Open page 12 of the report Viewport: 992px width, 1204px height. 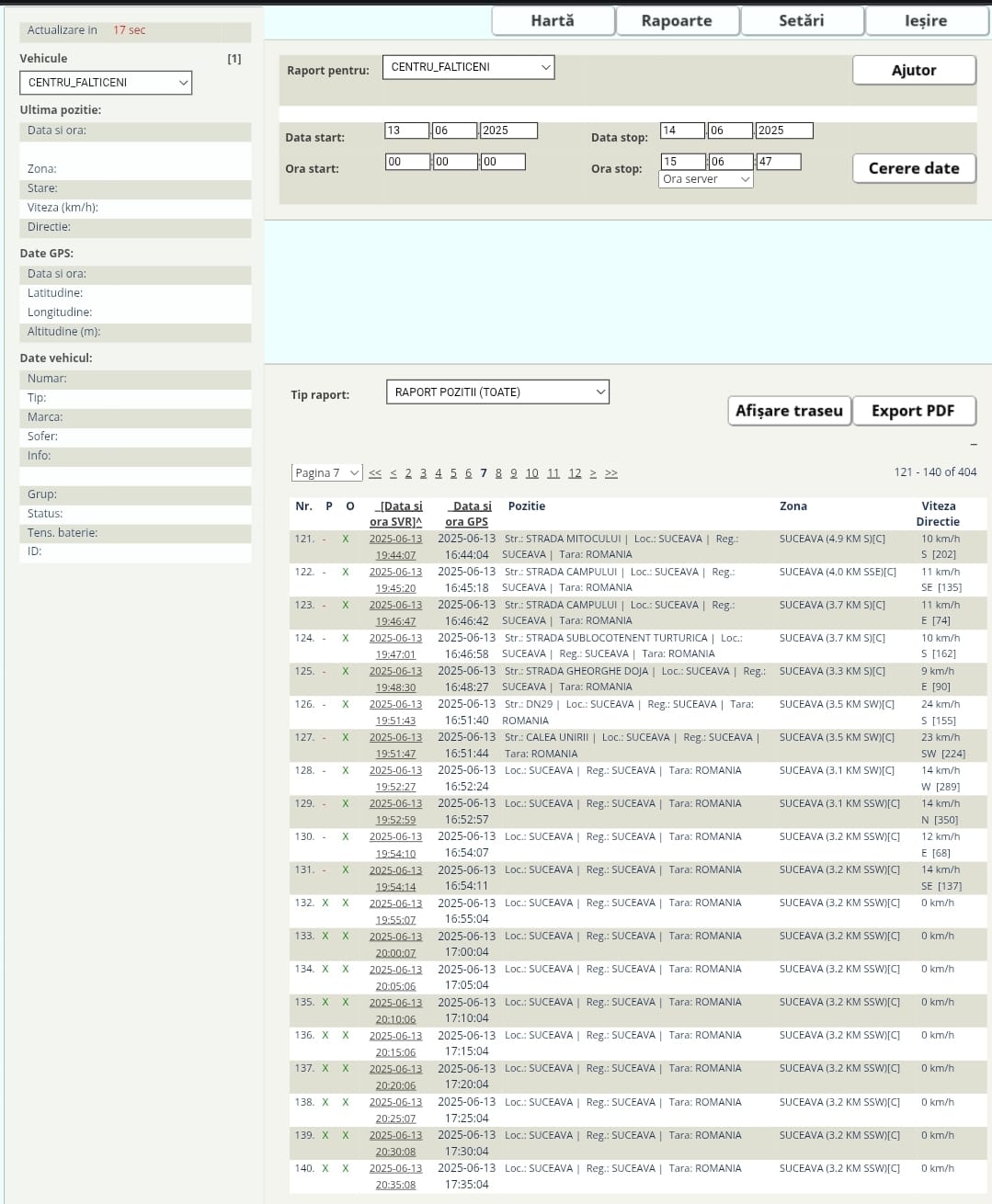point(575,473)
